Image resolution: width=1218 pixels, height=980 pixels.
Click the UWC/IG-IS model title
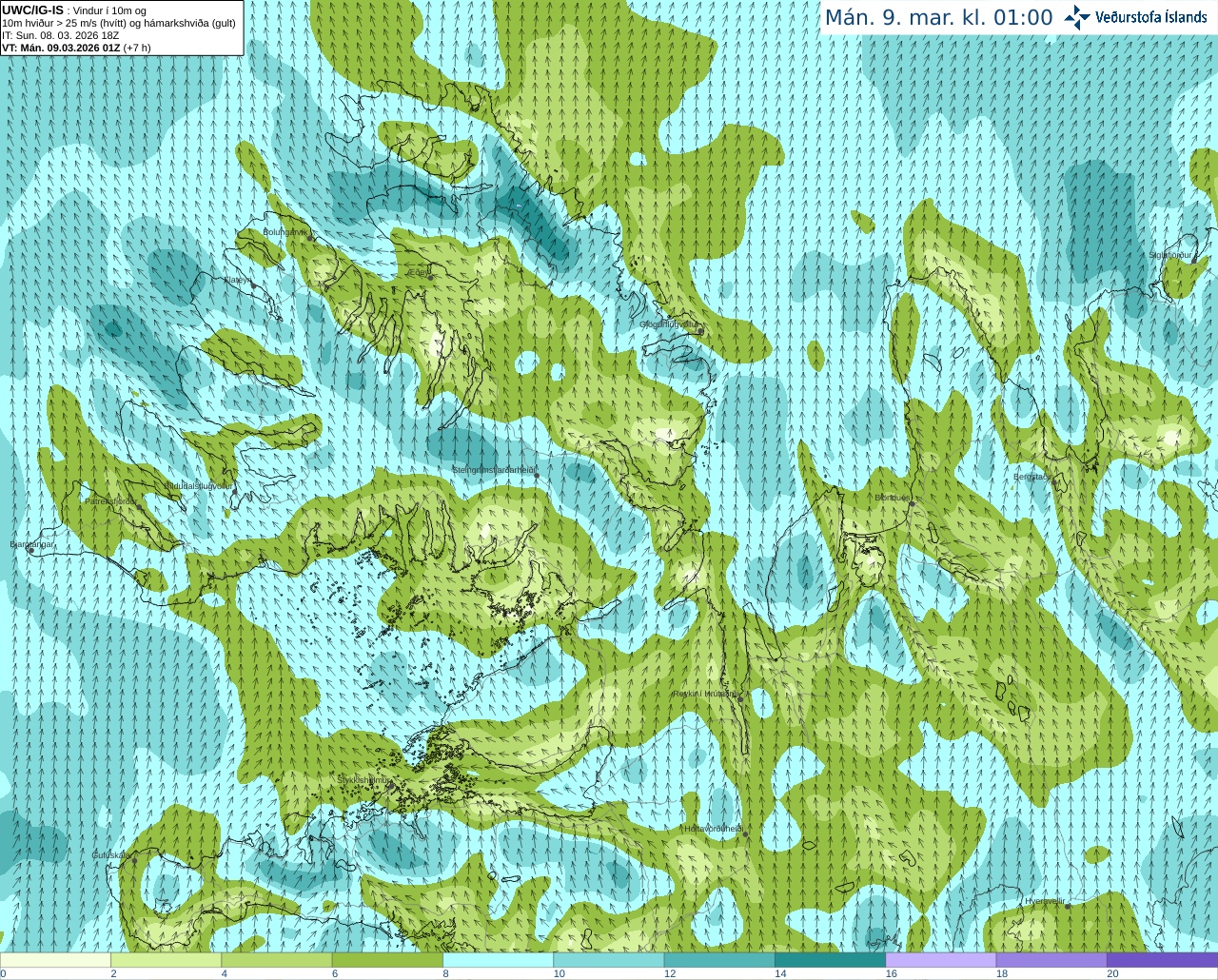[32, 10]
